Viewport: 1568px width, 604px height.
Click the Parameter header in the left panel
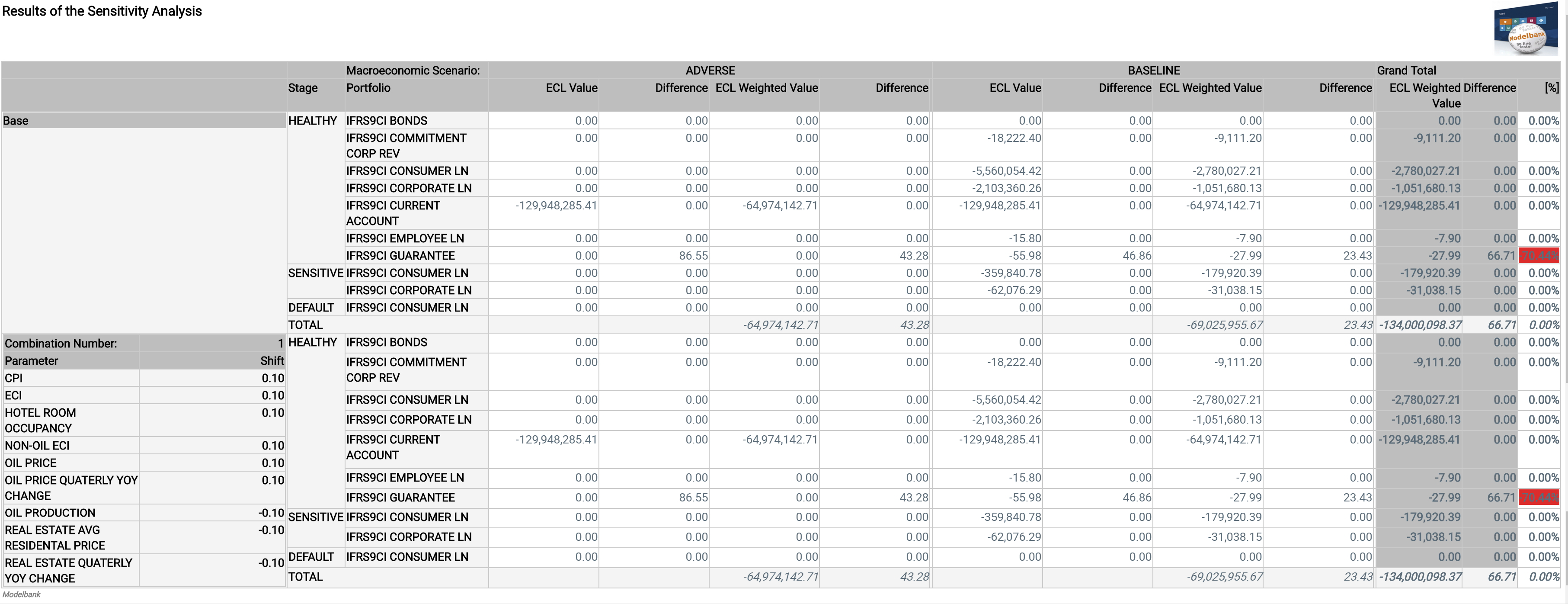(32, 360)
